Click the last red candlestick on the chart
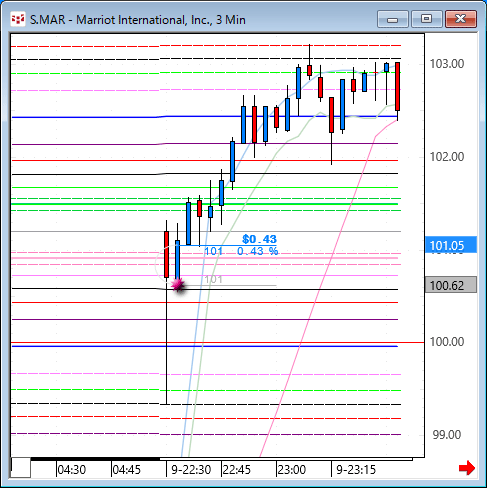Screen dimensions: 487x488 point(397,86)
